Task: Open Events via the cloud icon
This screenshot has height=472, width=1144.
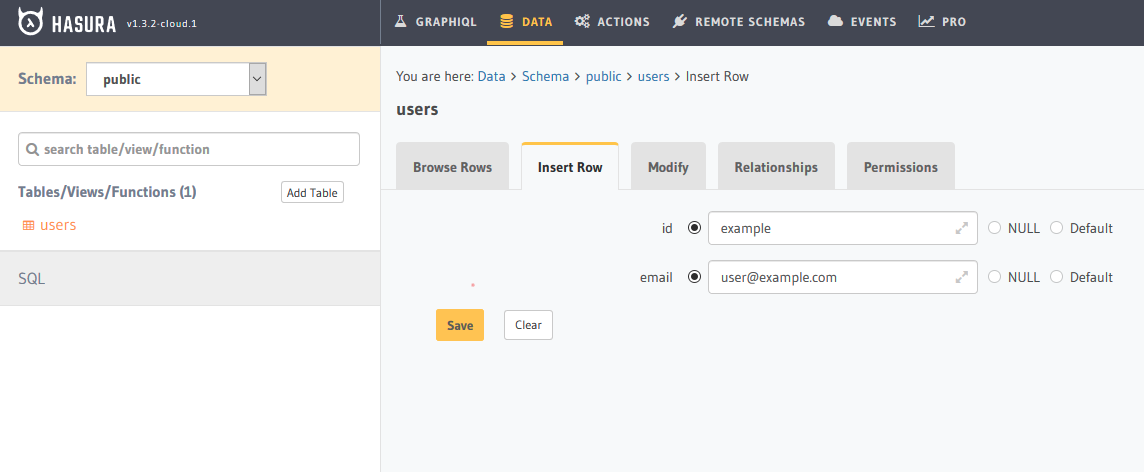Action: click(x=835, y=22)
